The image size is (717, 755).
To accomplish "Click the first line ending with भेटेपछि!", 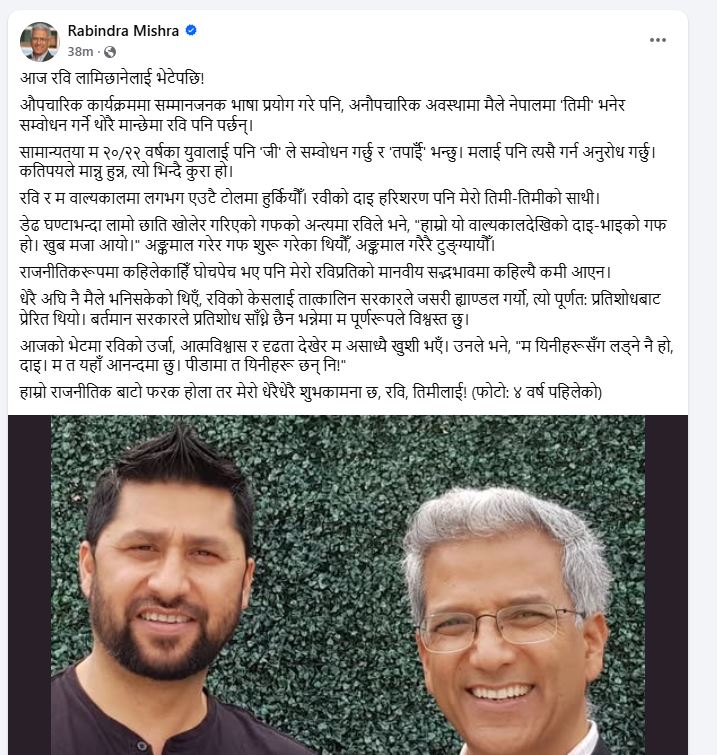I will coord(112,78).
